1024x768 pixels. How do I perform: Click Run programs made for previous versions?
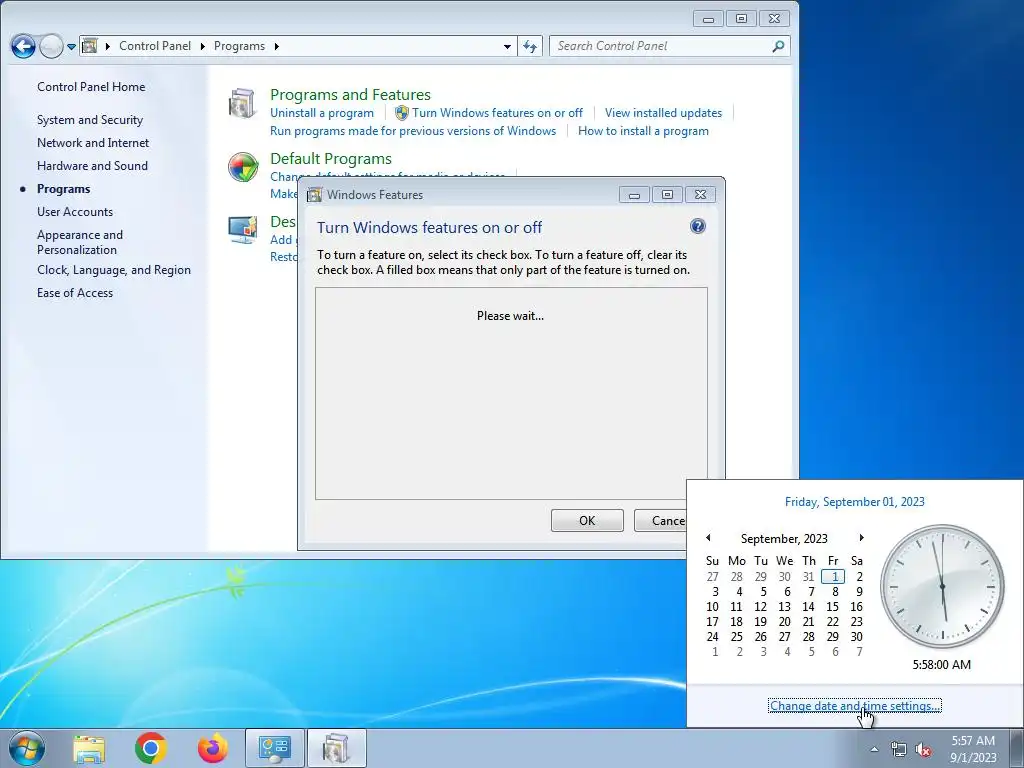point(413,131)
